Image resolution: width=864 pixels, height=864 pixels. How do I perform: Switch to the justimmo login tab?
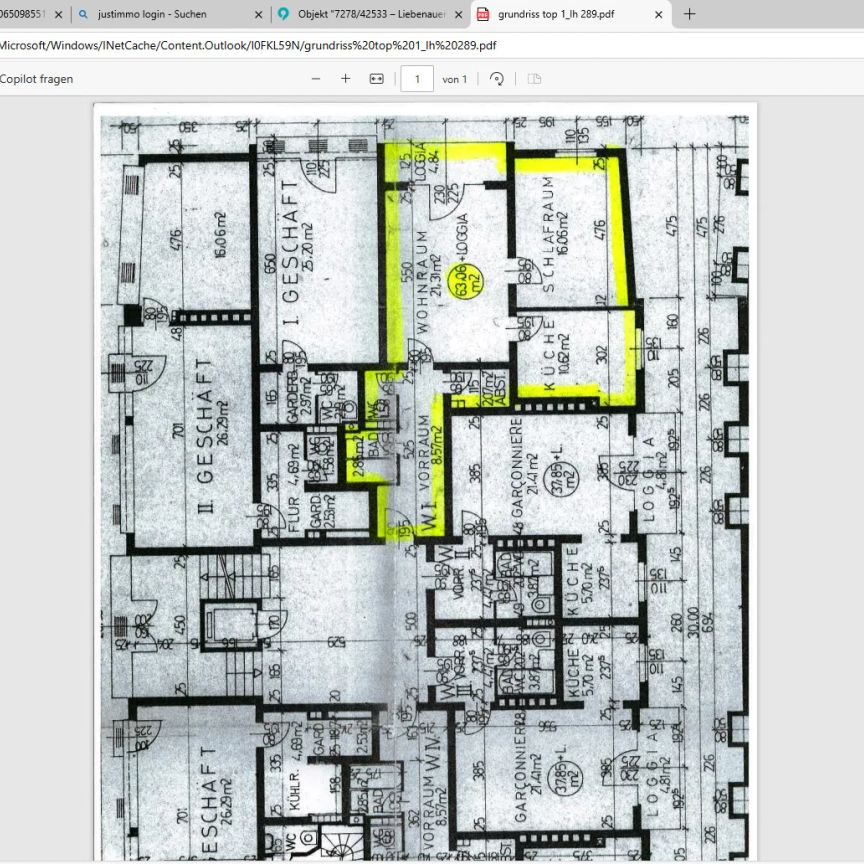[160, 15]
